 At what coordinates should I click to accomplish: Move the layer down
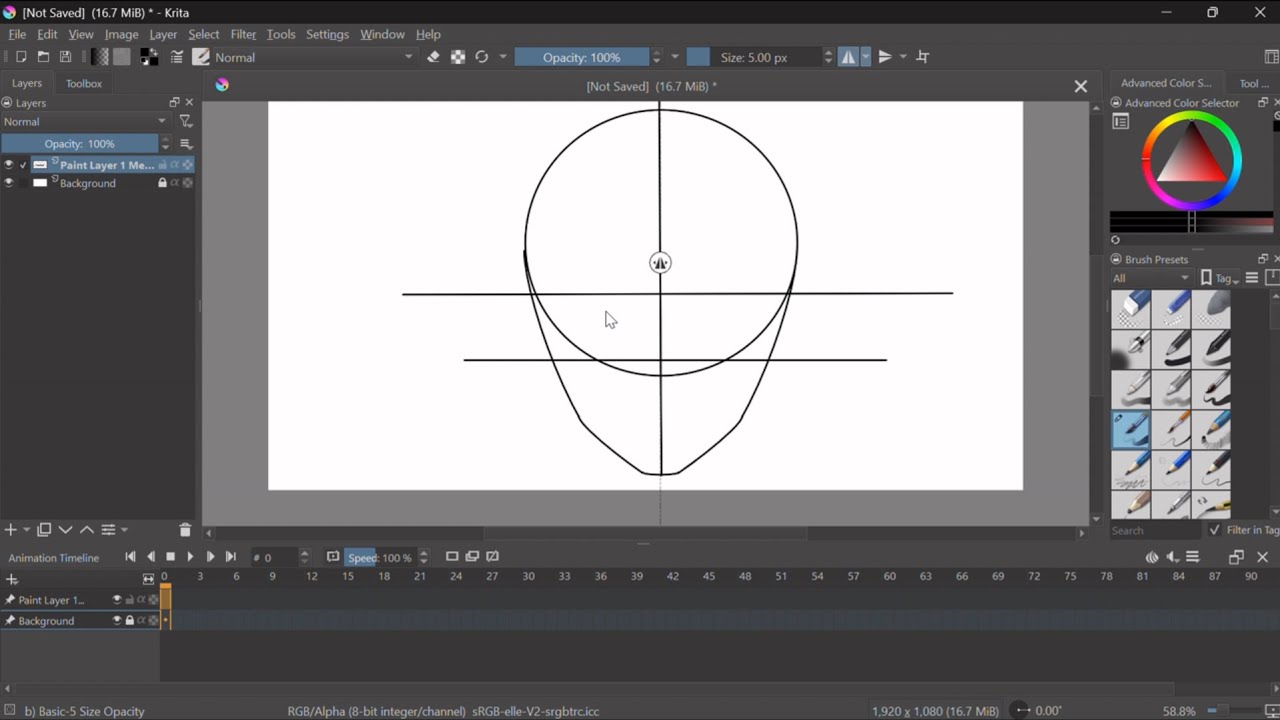click(66, 530)
